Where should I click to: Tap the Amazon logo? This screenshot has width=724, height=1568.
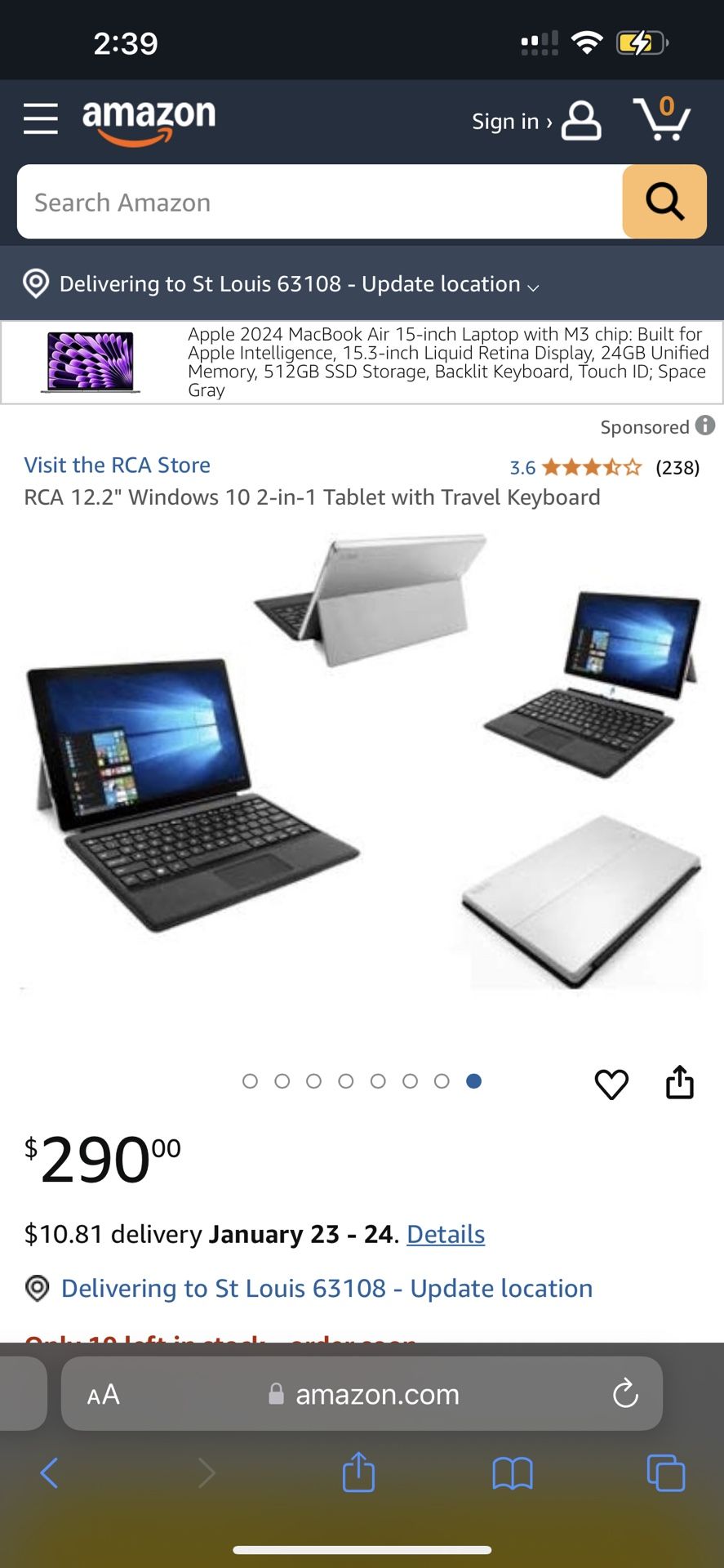click(x=149, y=122)
